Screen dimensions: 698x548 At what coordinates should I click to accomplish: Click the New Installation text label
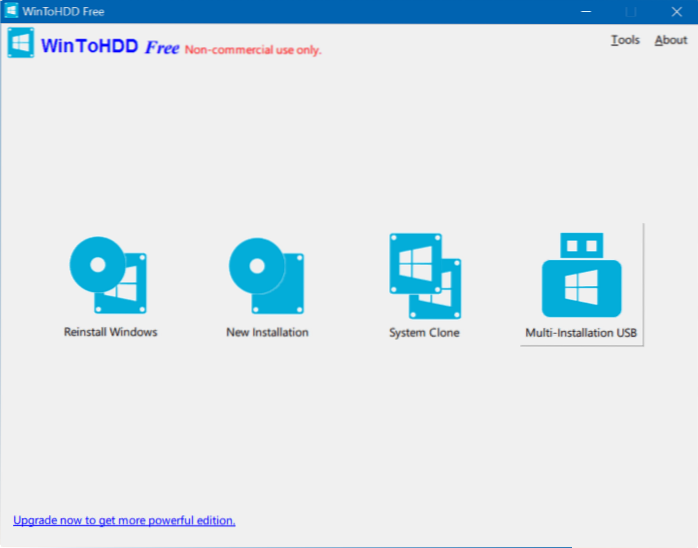pos(267,332)
